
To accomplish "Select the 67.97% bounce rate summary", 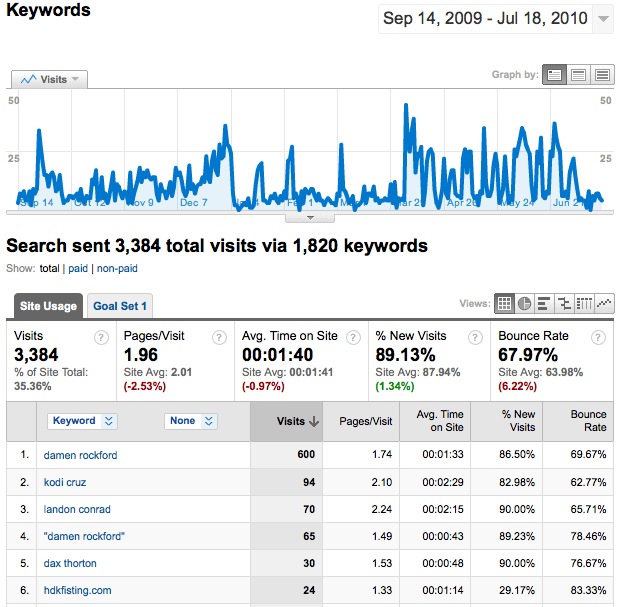I will click(x=528, y=355).
